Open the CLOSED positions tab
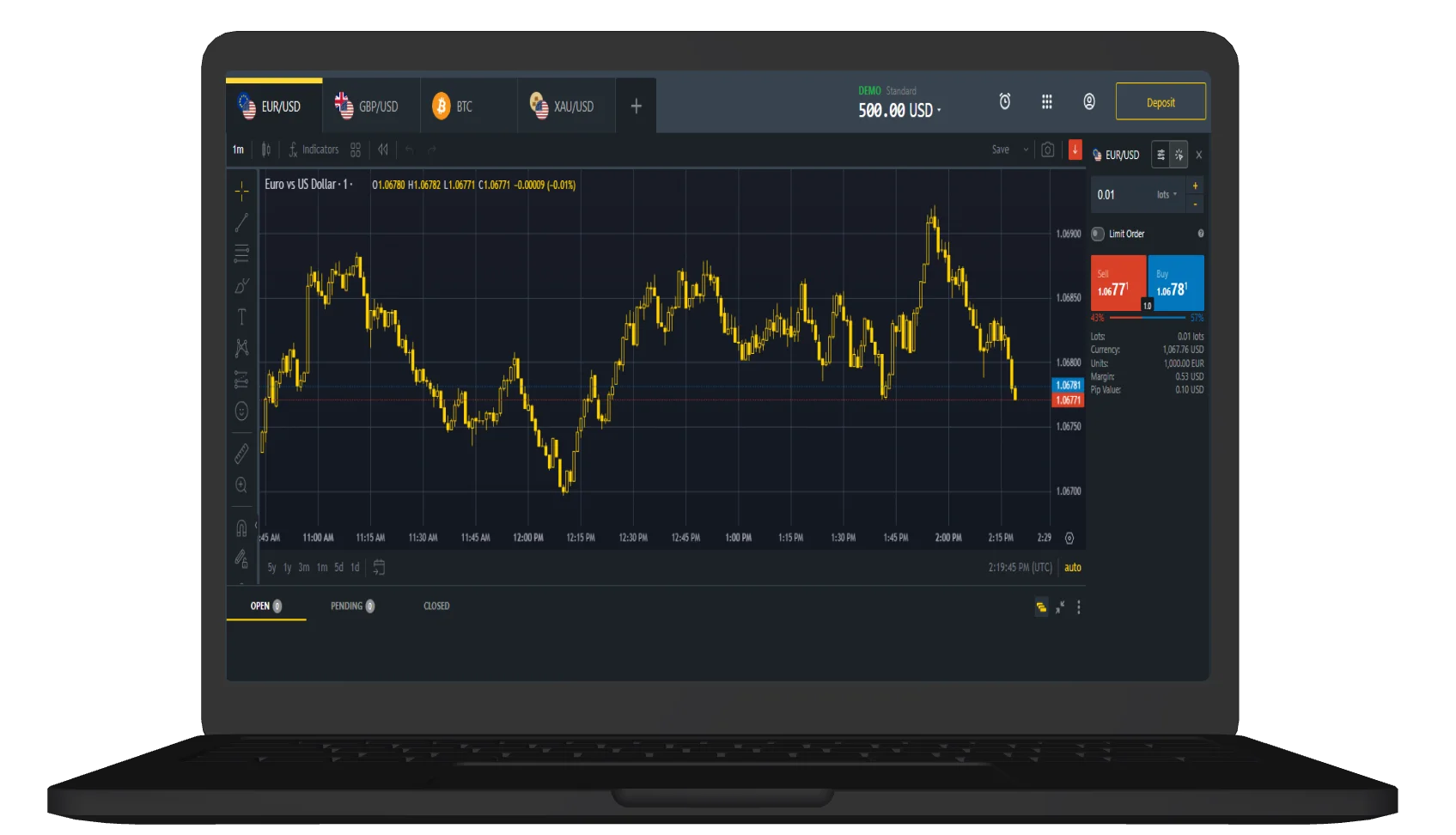 point(436,606)
